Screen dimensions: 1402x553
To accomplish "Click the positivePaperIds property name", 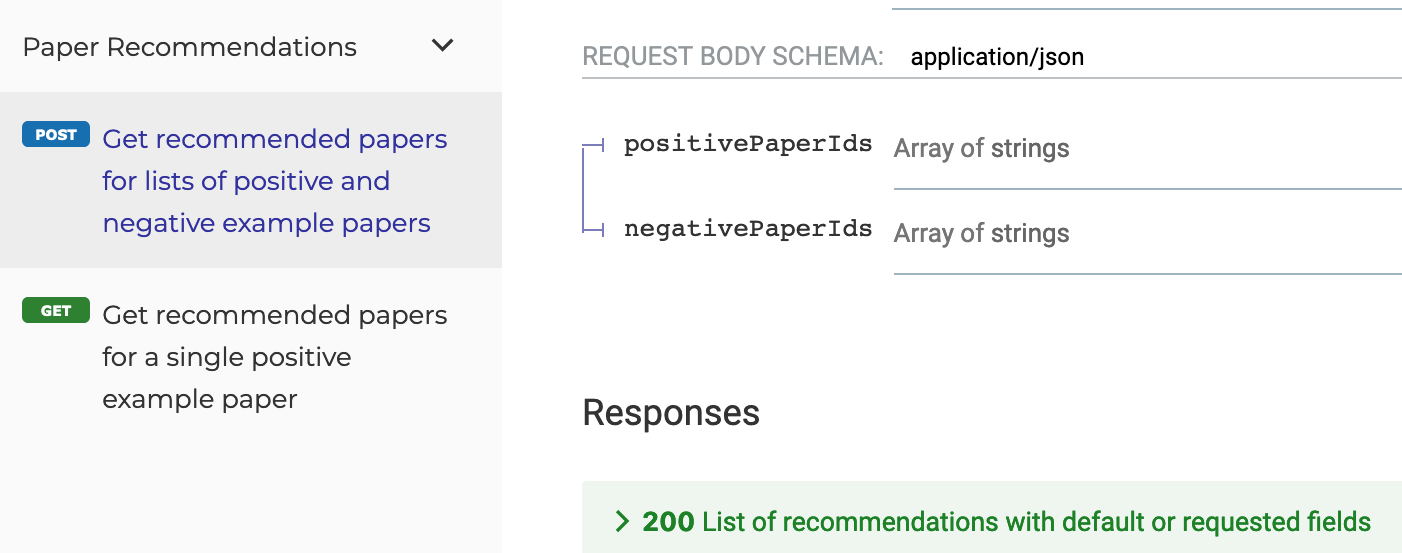I will 748,144.
